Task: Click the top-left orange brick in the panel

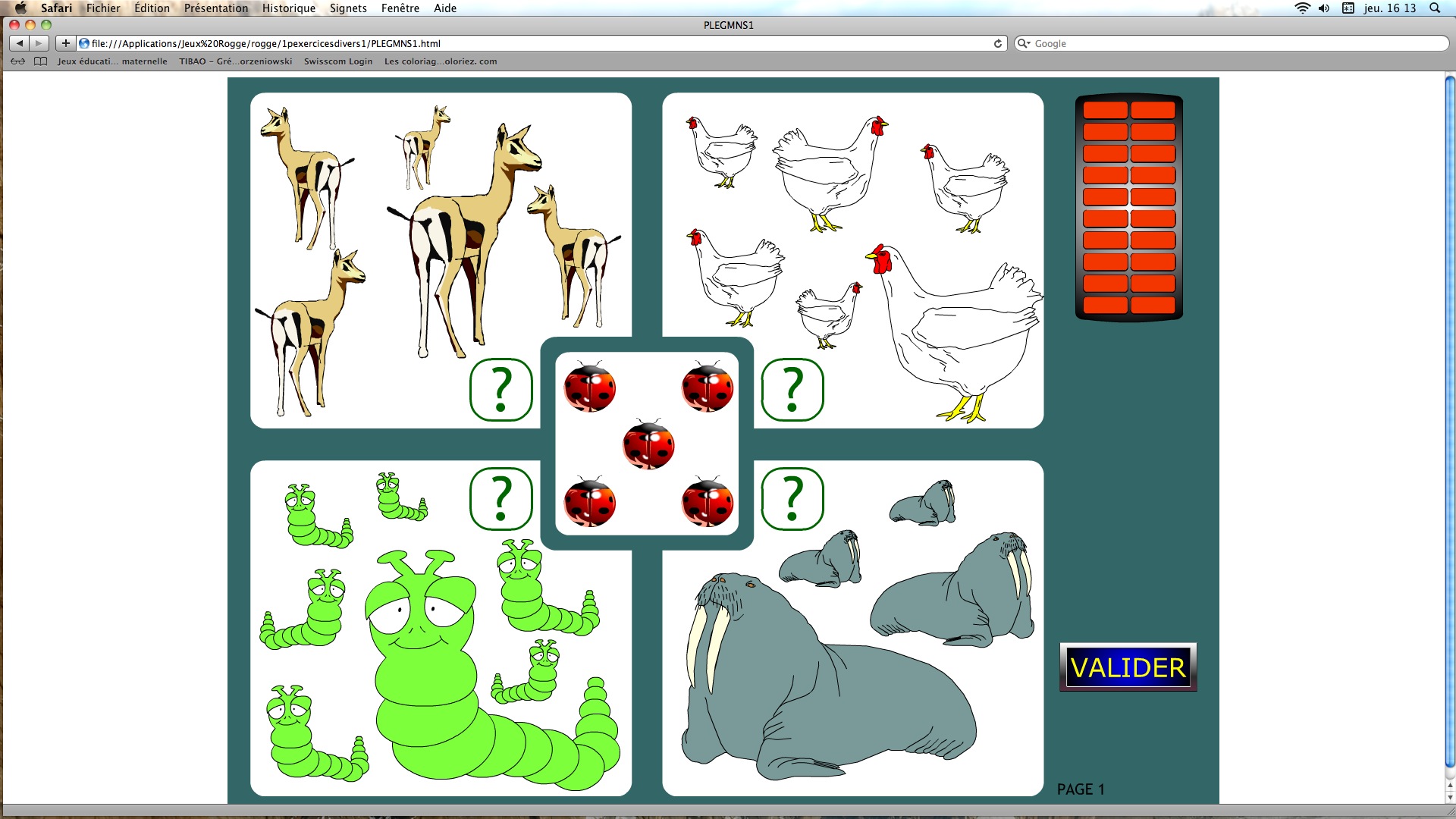Action: [x=1105, y=110]
